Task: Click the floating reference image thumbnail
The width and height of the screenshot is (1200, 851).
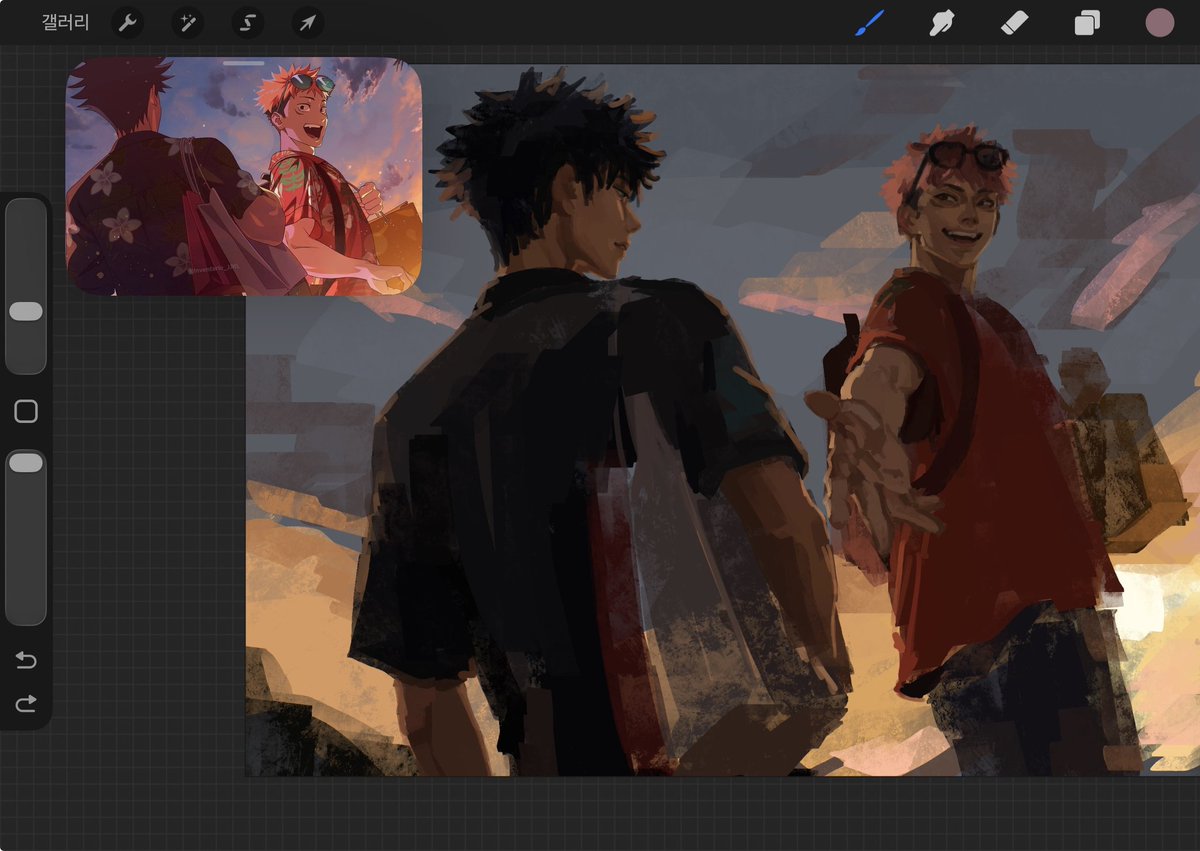Action: [x=244, y=177]
